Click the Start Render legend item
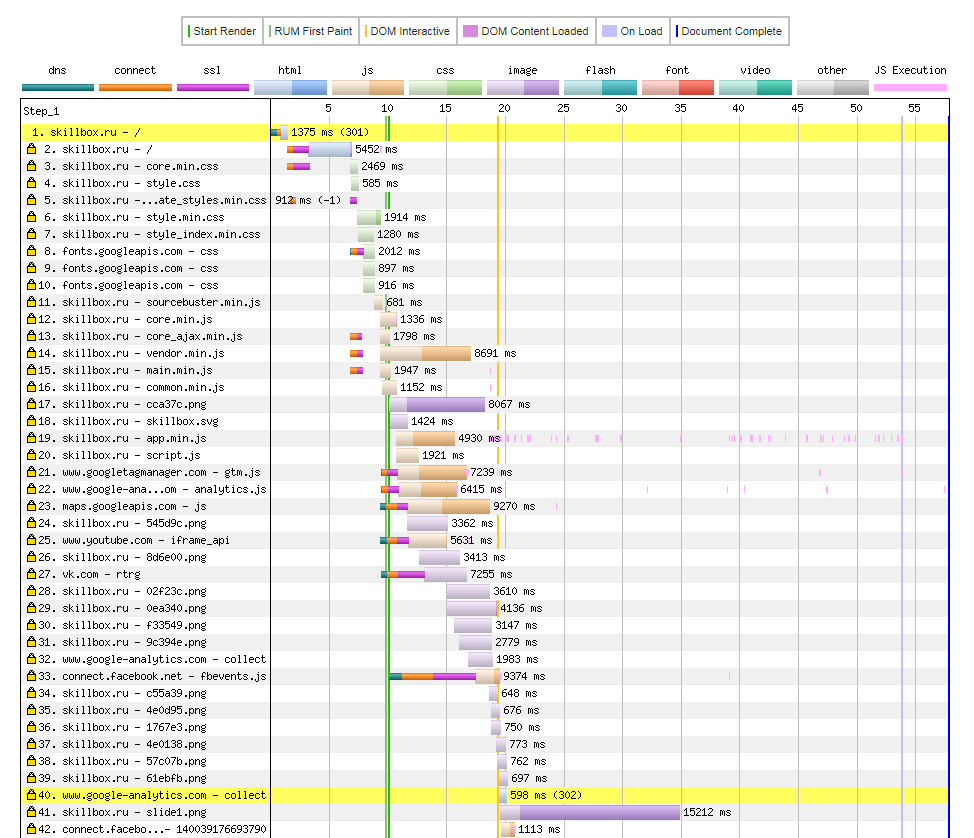This screenshot has width=974, height=838. pyautogui.click(x=222, y=31)
